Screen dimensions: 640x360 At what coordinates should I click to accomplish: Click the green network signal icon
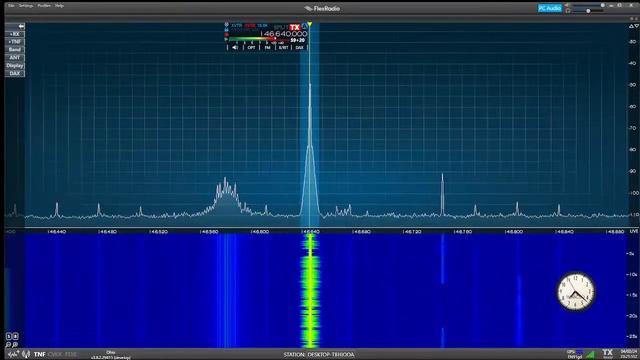(591, 355)
